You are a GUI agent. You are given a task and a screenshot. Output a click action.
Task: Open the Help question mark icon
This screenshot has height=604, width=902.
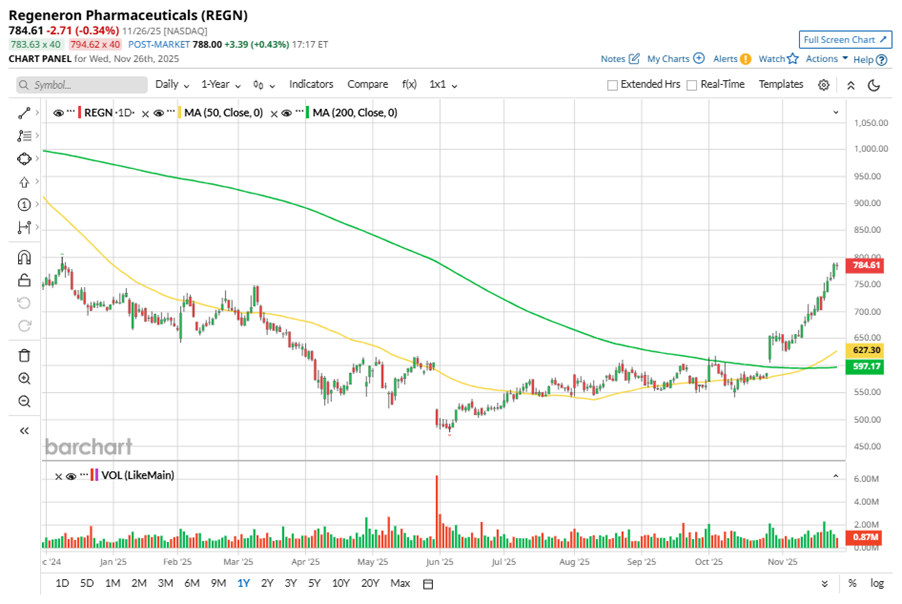coord(881,60)
